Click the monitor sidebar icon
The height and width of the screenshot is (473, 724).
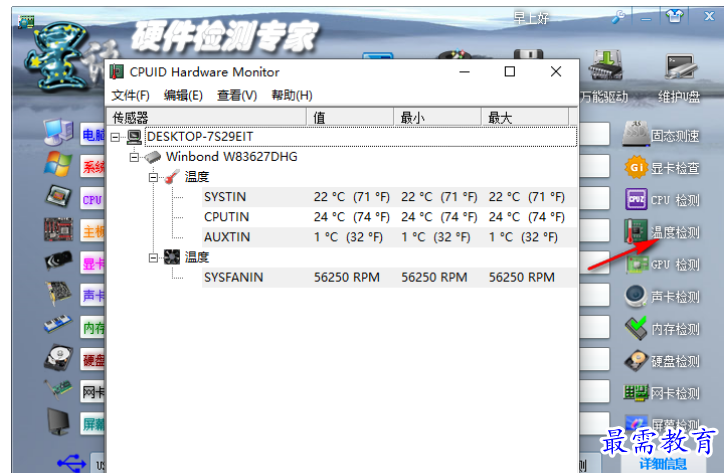[59, 421]
